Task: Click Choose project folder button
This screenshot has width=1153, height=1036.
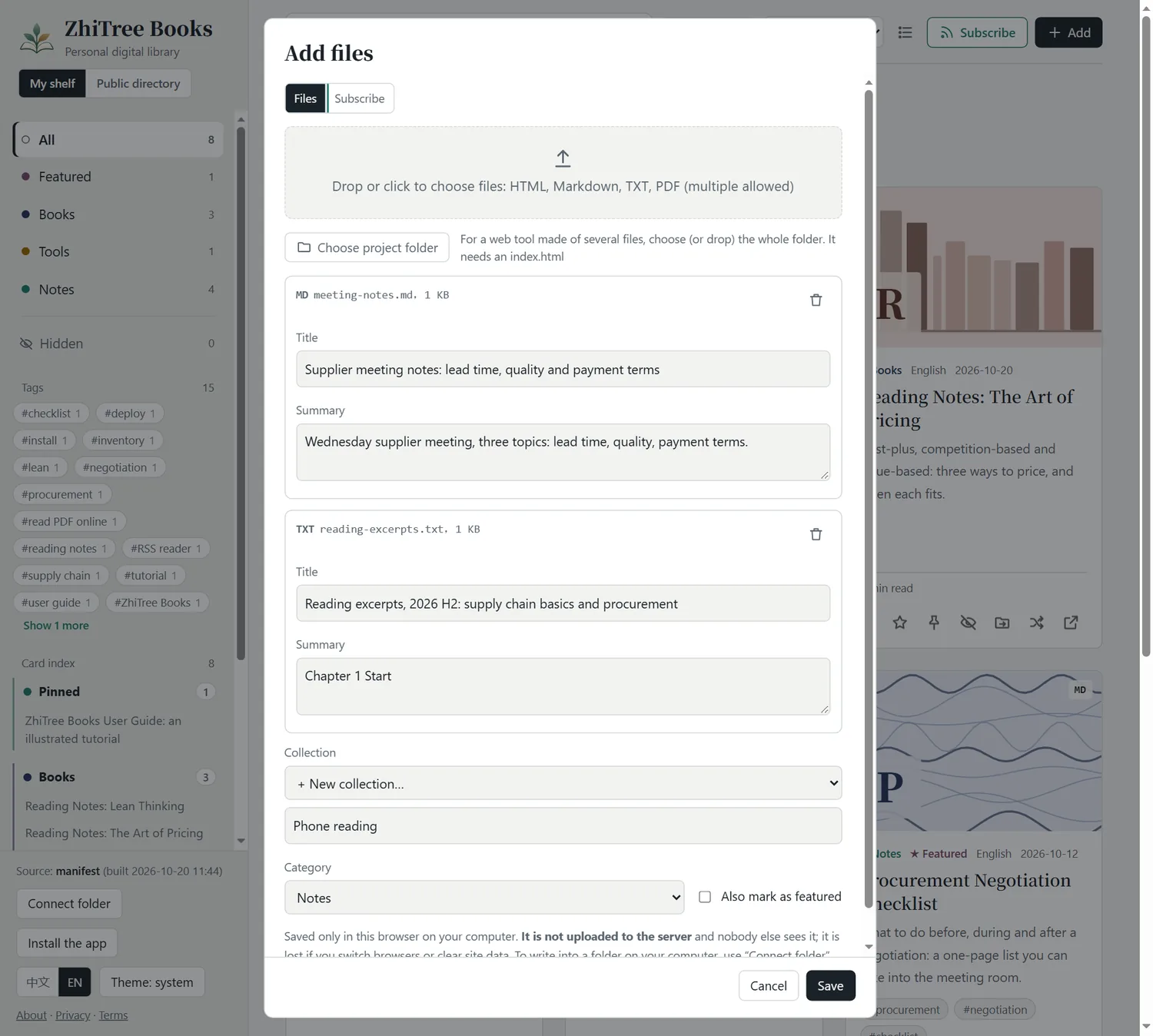Action: [367, 247]
